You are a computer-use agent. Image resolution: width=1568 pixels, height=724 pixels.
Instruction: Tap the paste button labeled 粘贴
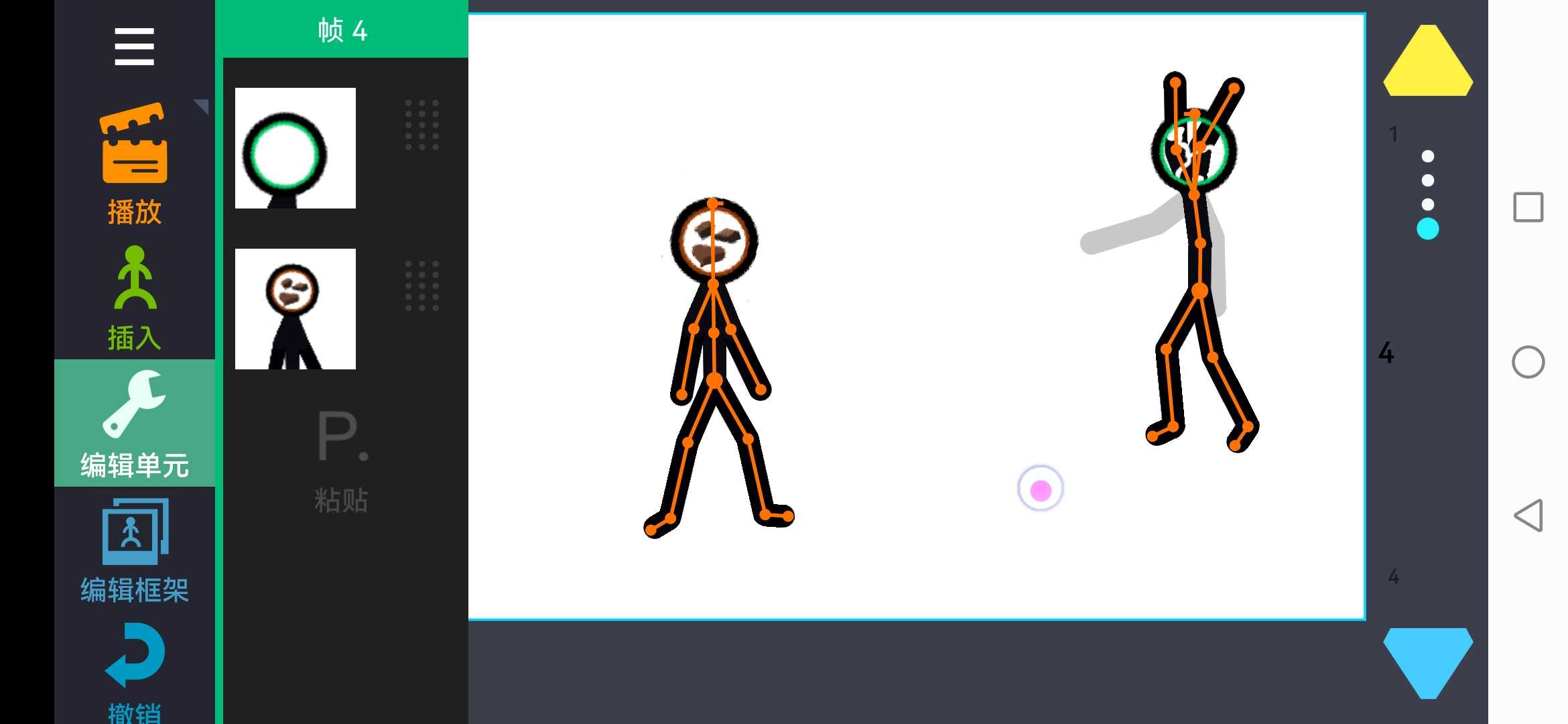tap(342, 463)
